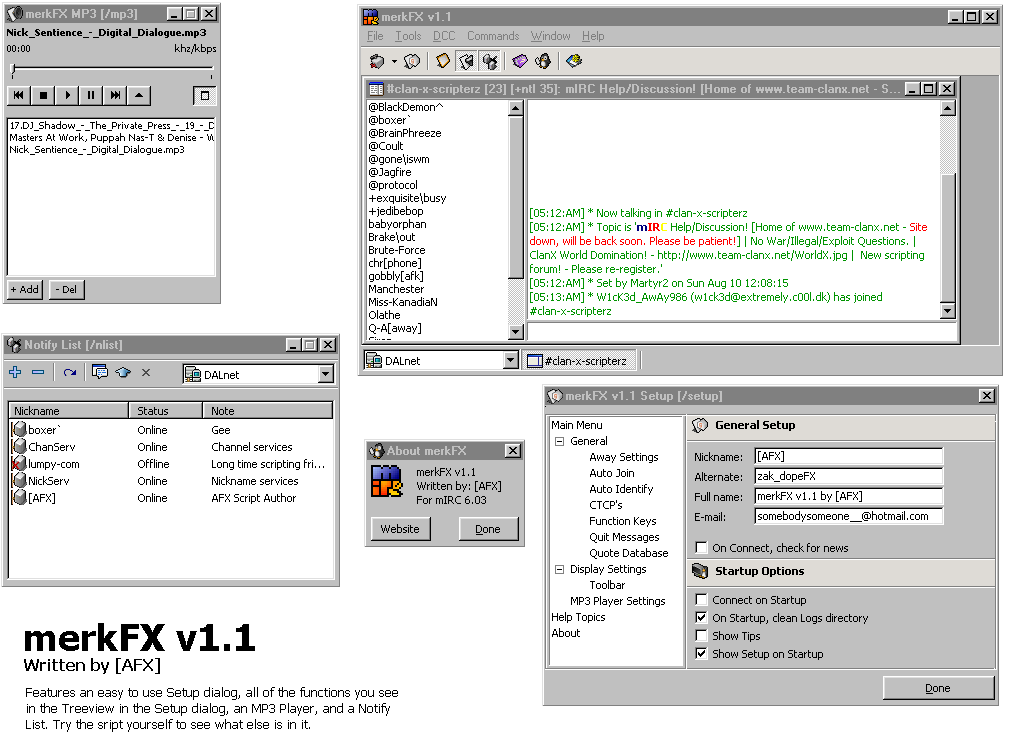Select Away Settings in Setup tree
This screenshot has width=1024, height=736.
(624, 457)
